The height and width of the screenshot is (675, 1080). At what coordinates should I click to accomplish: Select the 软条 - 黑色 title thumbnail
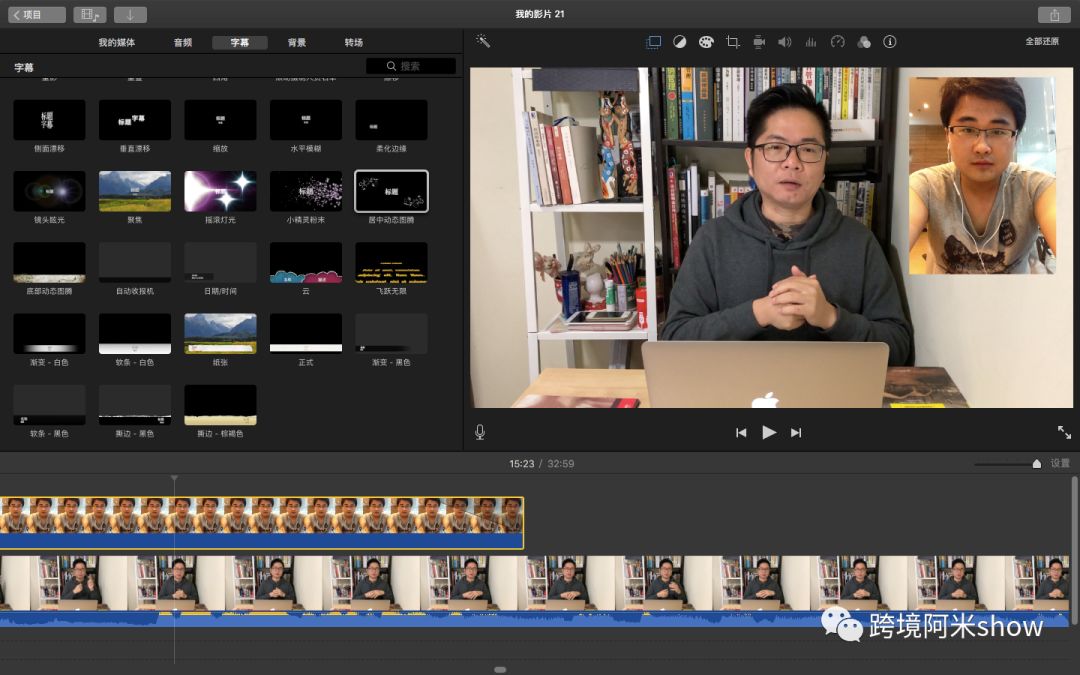coord(50,405)
